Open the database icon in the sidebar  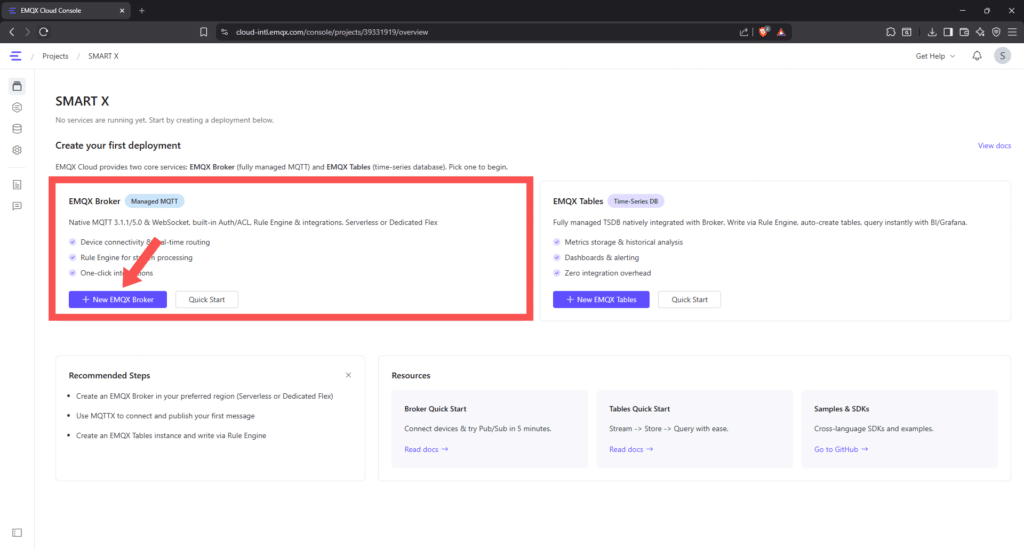pos(17,129)
